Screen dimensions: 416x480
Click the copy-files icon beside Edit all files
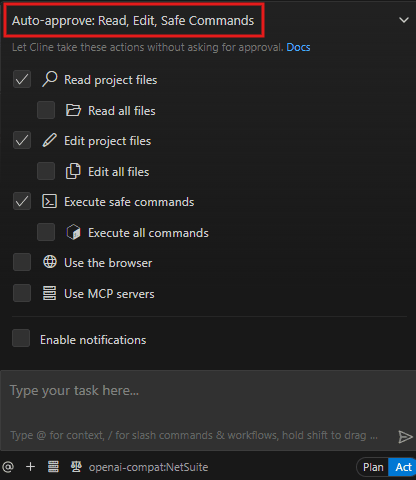(73, 171)
